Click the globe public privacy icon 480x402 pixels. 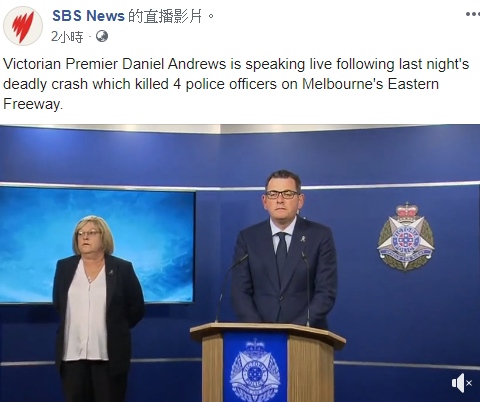click(x=102, y=36)
